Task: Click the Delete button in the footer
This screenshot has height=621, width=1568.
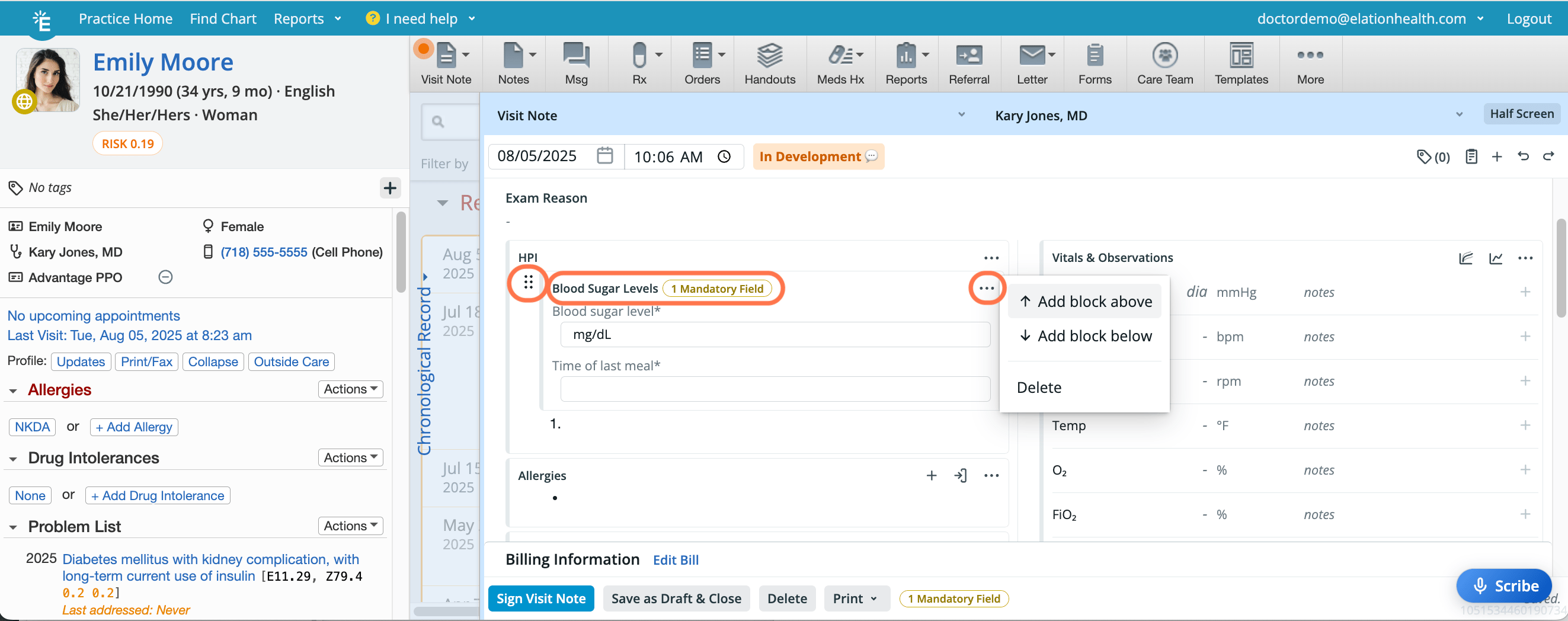Action: 786,598
